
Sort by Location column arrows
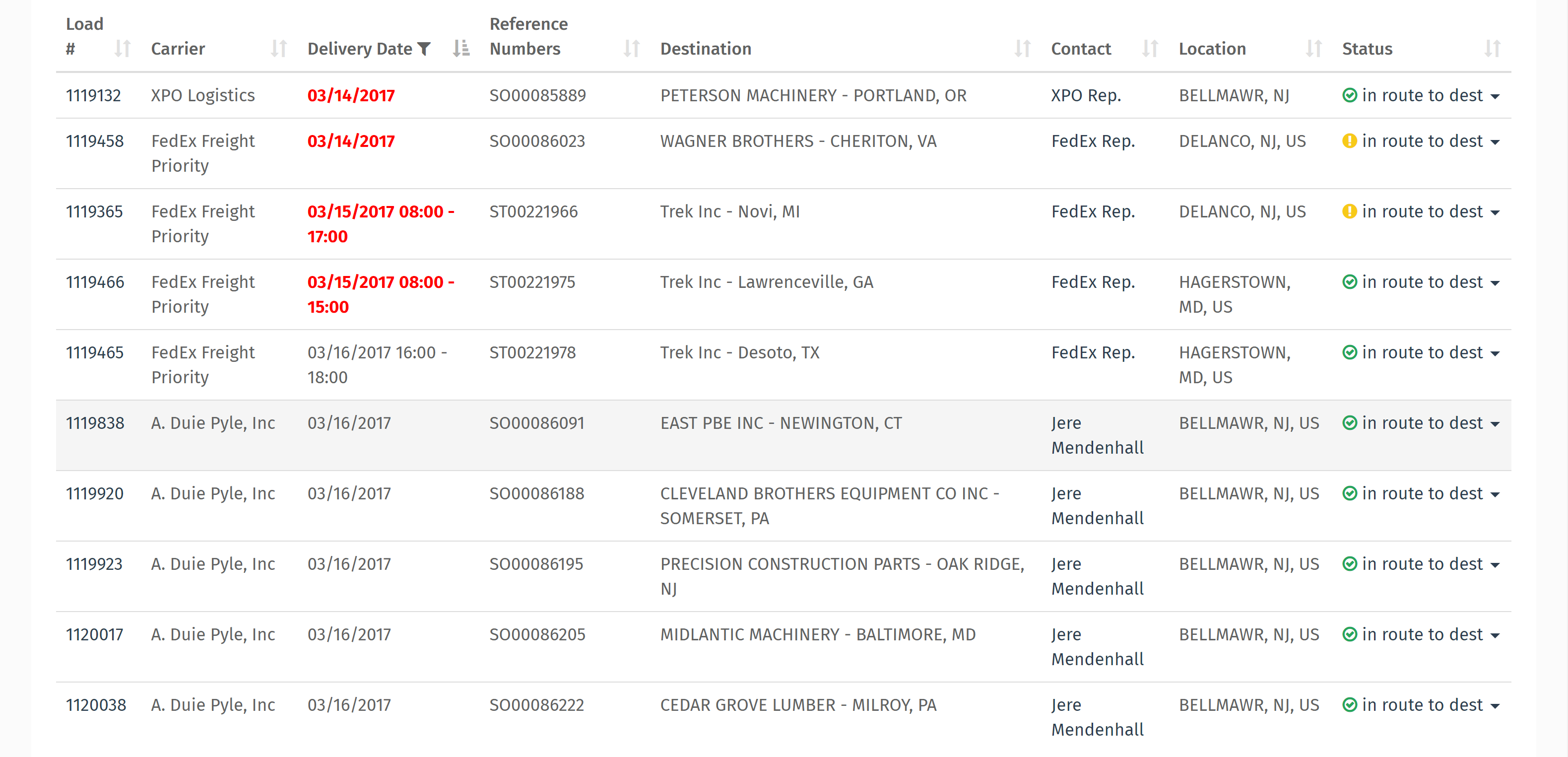(x=1313, y=49)
